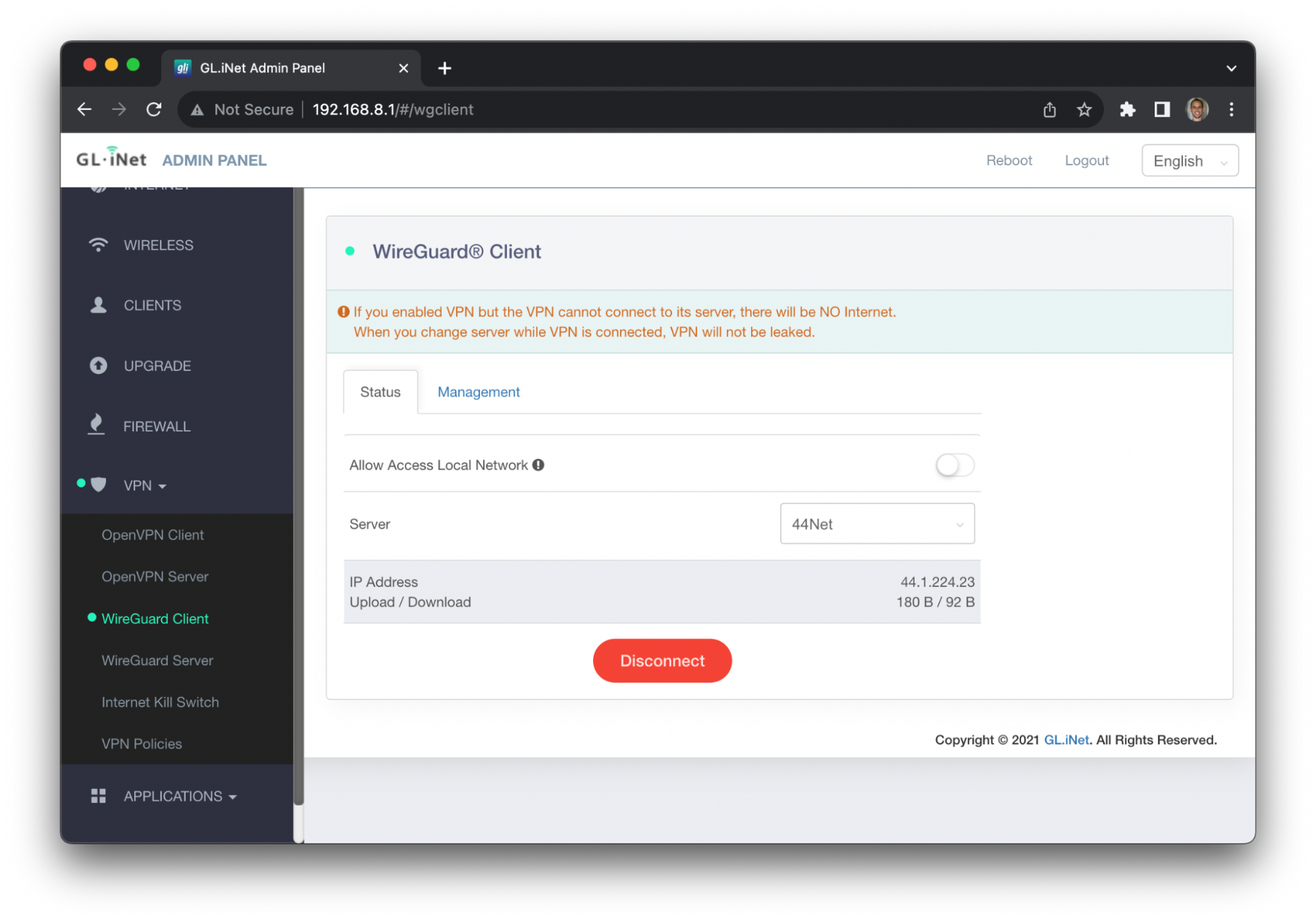Click the Reboot button

point(1008,160)
